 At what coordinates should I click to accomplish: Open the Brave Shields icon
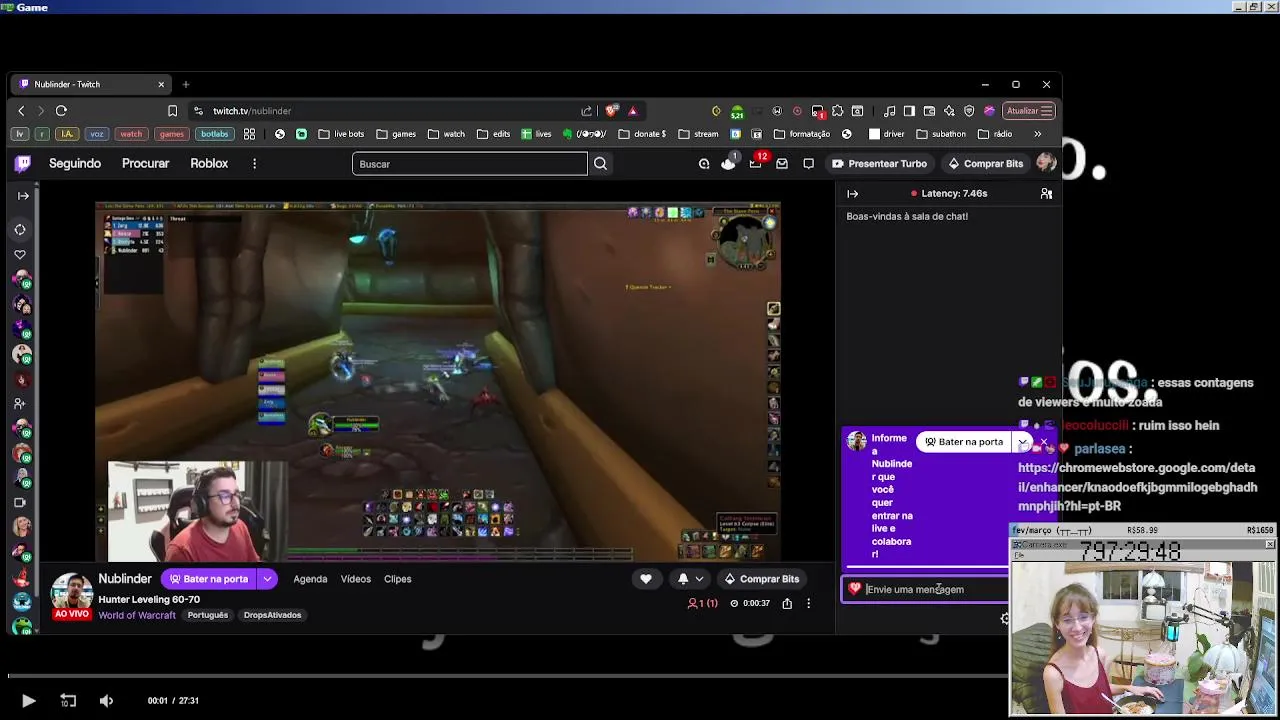(612, 111)
